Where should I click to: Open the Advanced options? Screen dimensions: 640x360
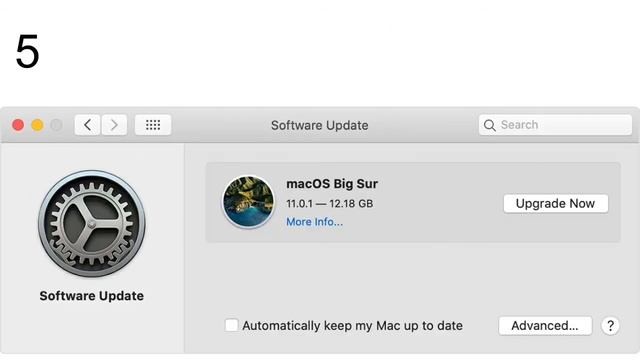pyautogui.click(x=545, y=326)
